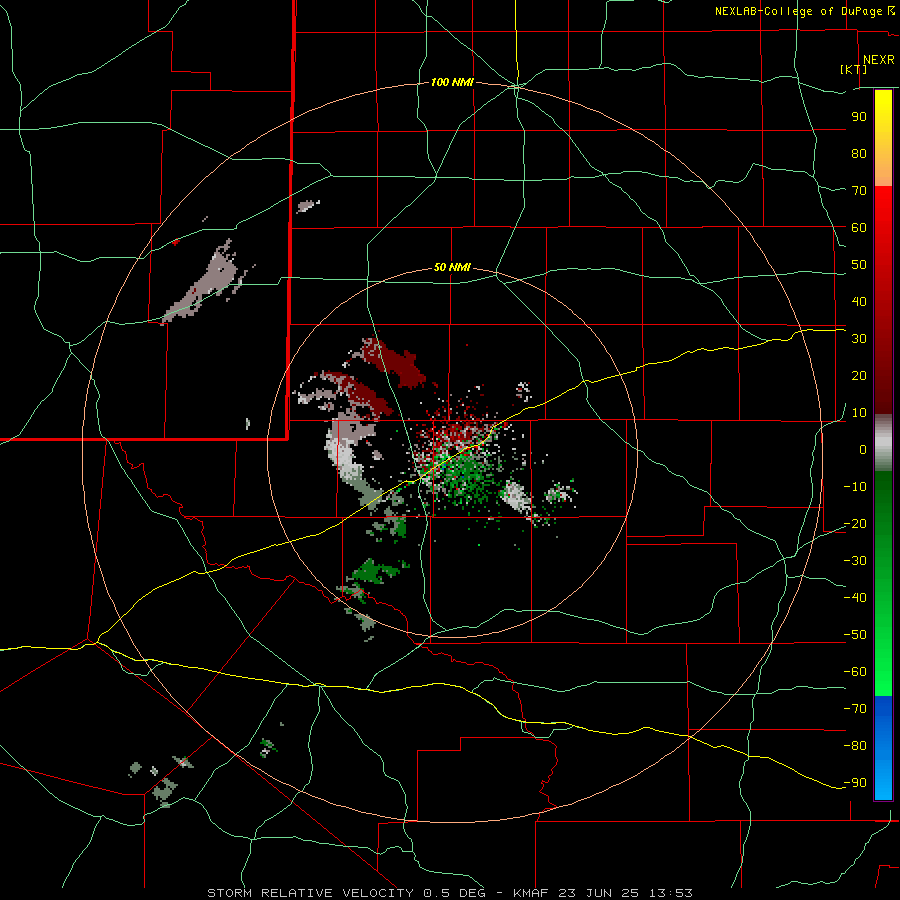
Task: Click the 30 value on the velocity scale
Action: pyautogui.click(x=859, y=339)
